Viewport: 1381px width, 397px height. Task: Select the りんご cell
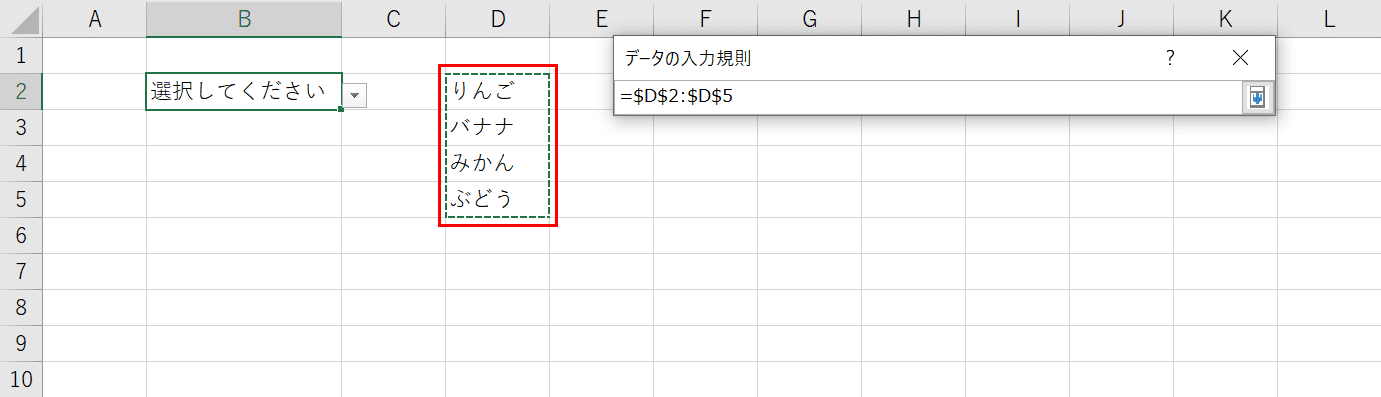point(498,91)
